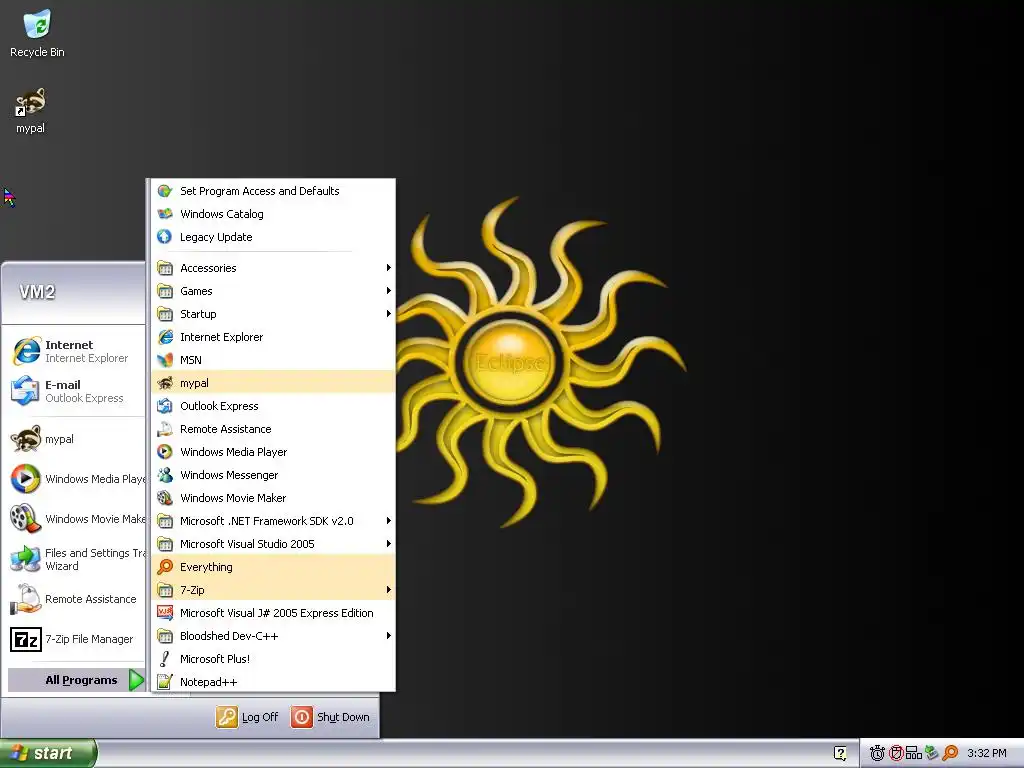1024x768 pixels.
Task: Click the "Windows Messenger" text label
Action: (229, 475)
